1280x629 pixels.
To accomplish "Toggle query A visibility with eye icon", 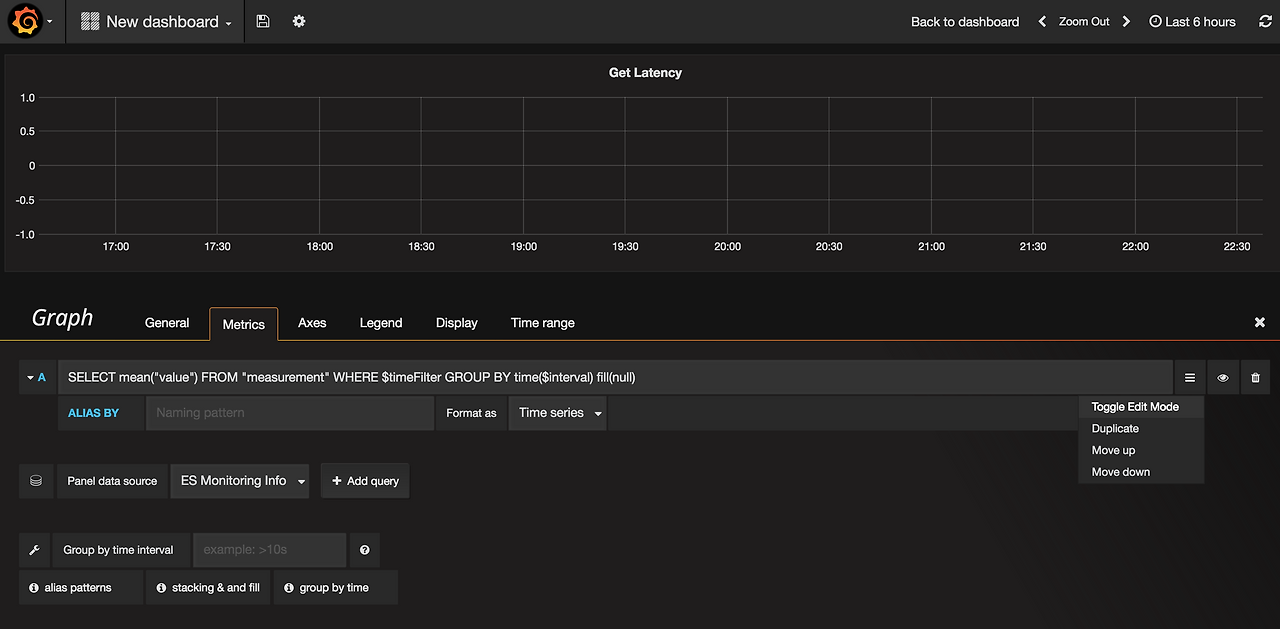I will (x=1222, y=378).
